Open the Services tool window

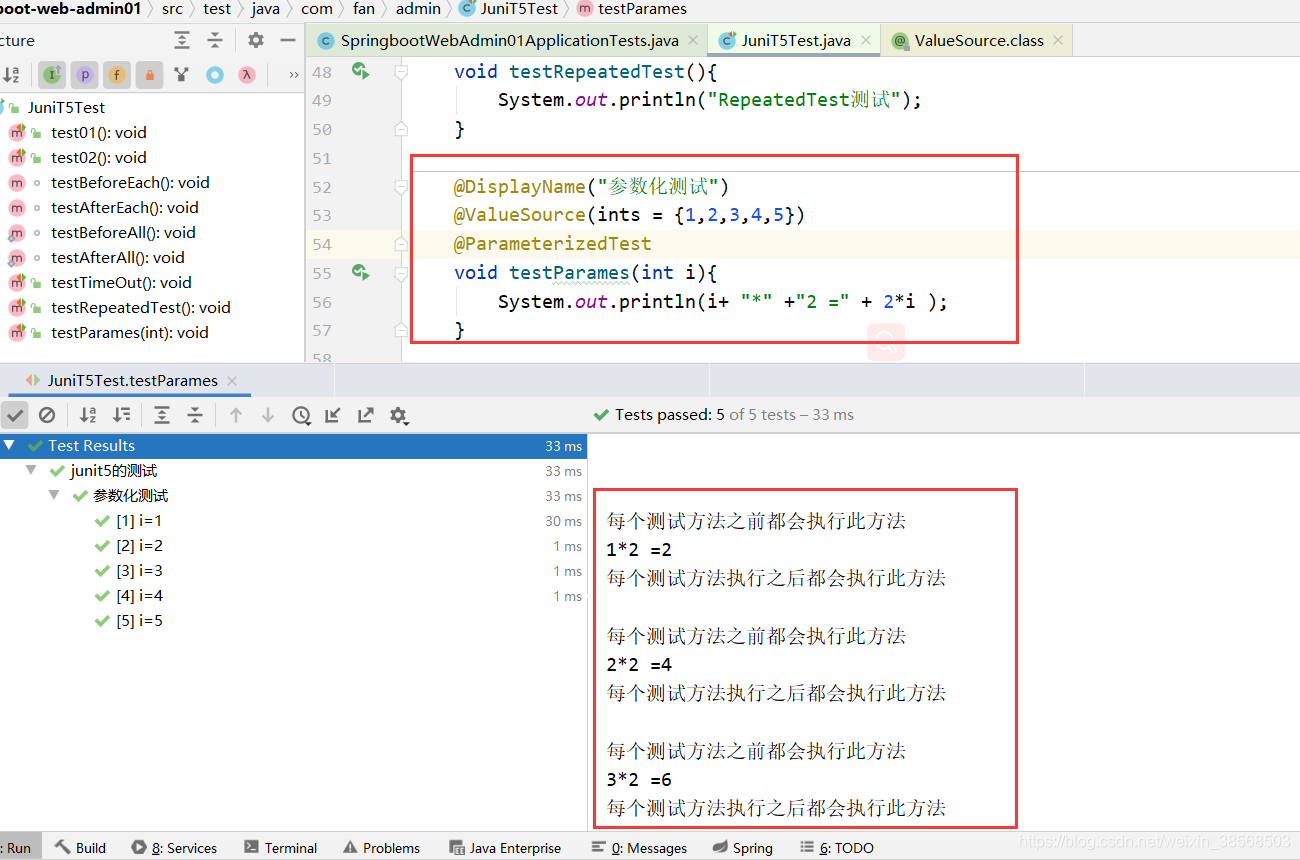(x=174, y=848)
